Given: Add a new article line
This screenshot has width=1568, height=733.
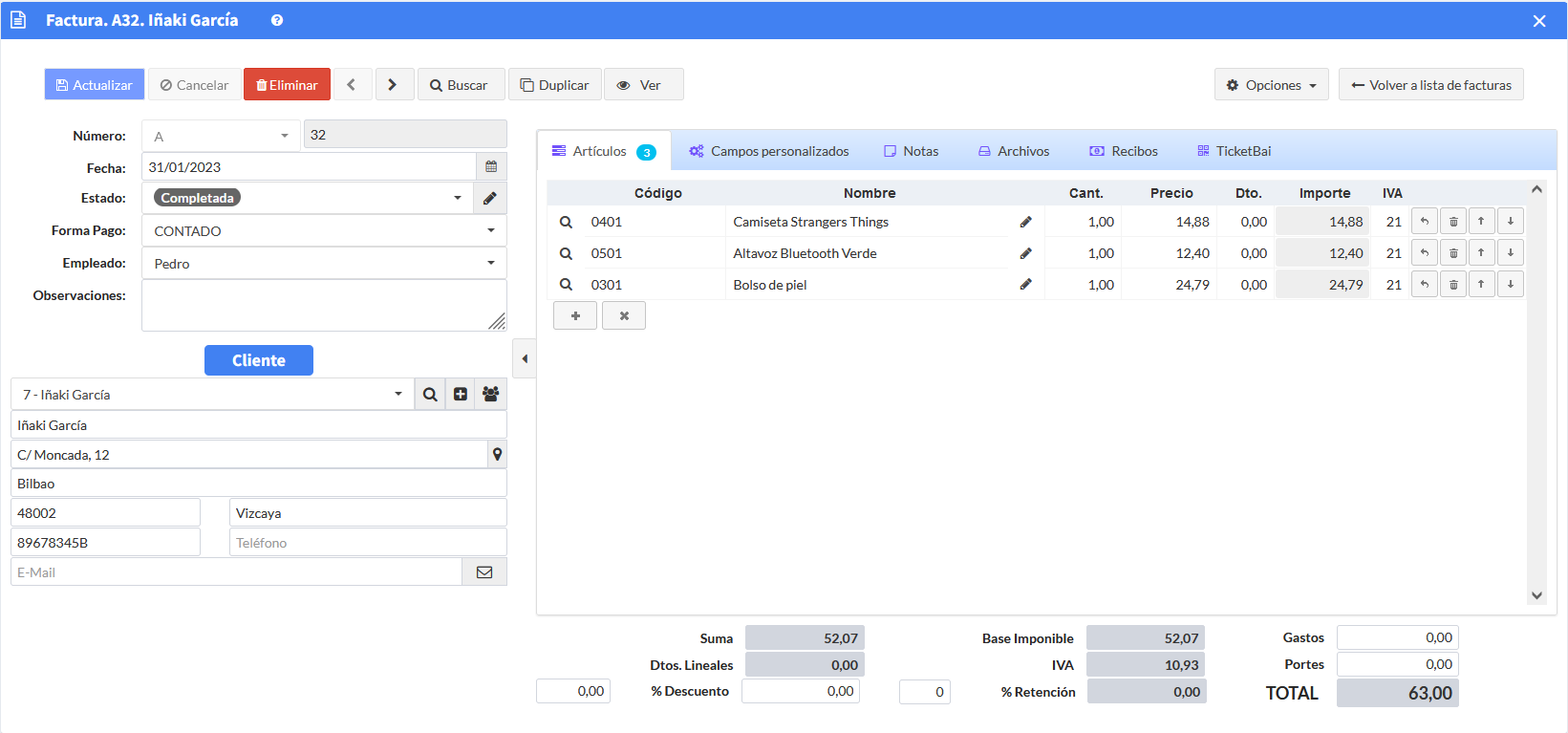Looking at the screenshot, I should [575, 315].
